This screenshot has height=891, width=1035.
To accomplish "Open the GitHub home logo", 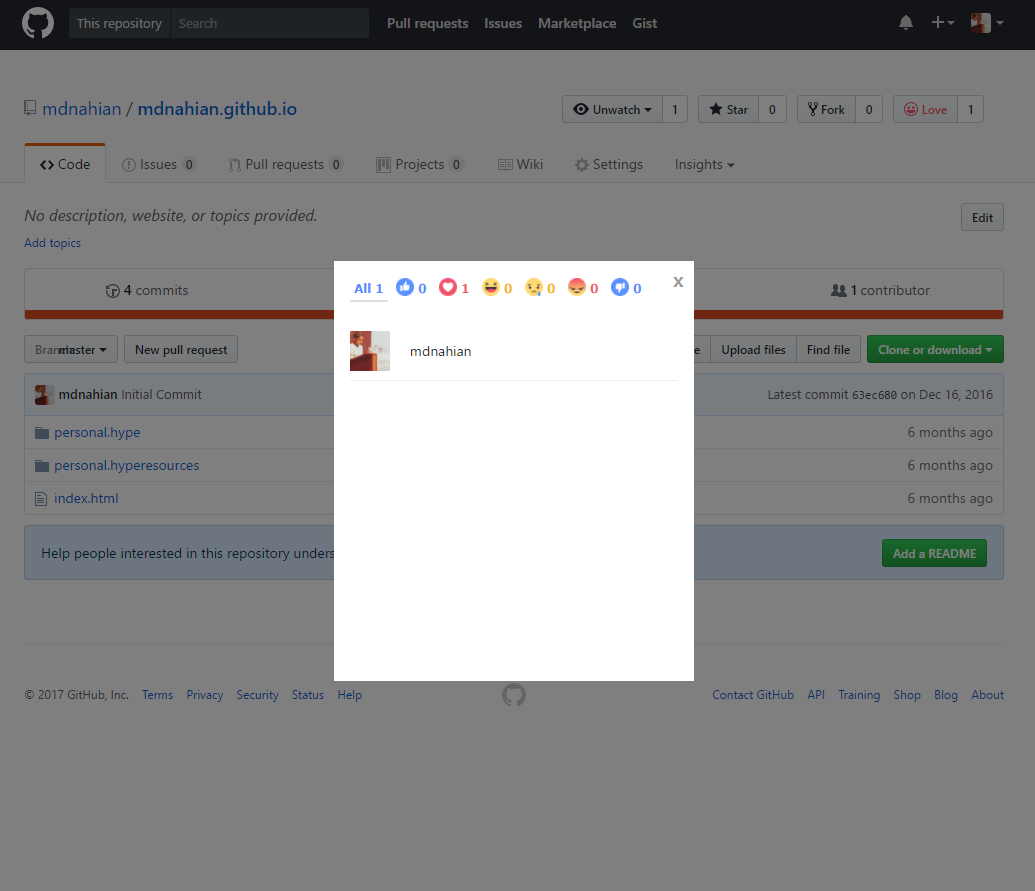I will 38,23.
